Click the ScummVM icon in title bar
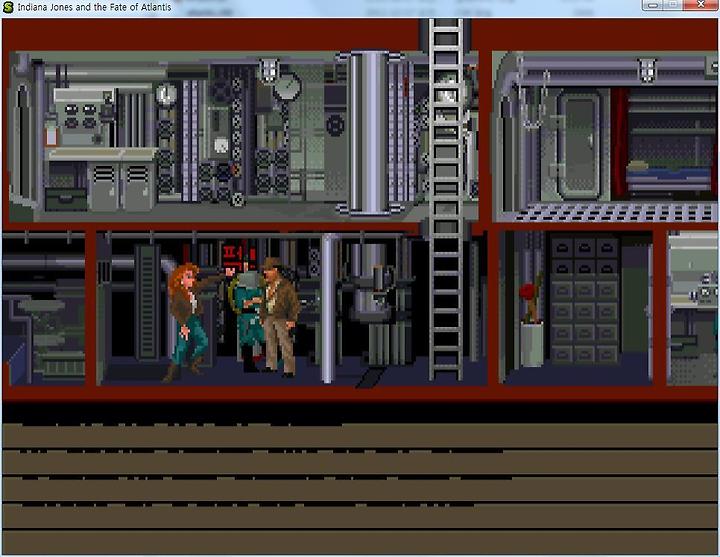 click(8, 6)
